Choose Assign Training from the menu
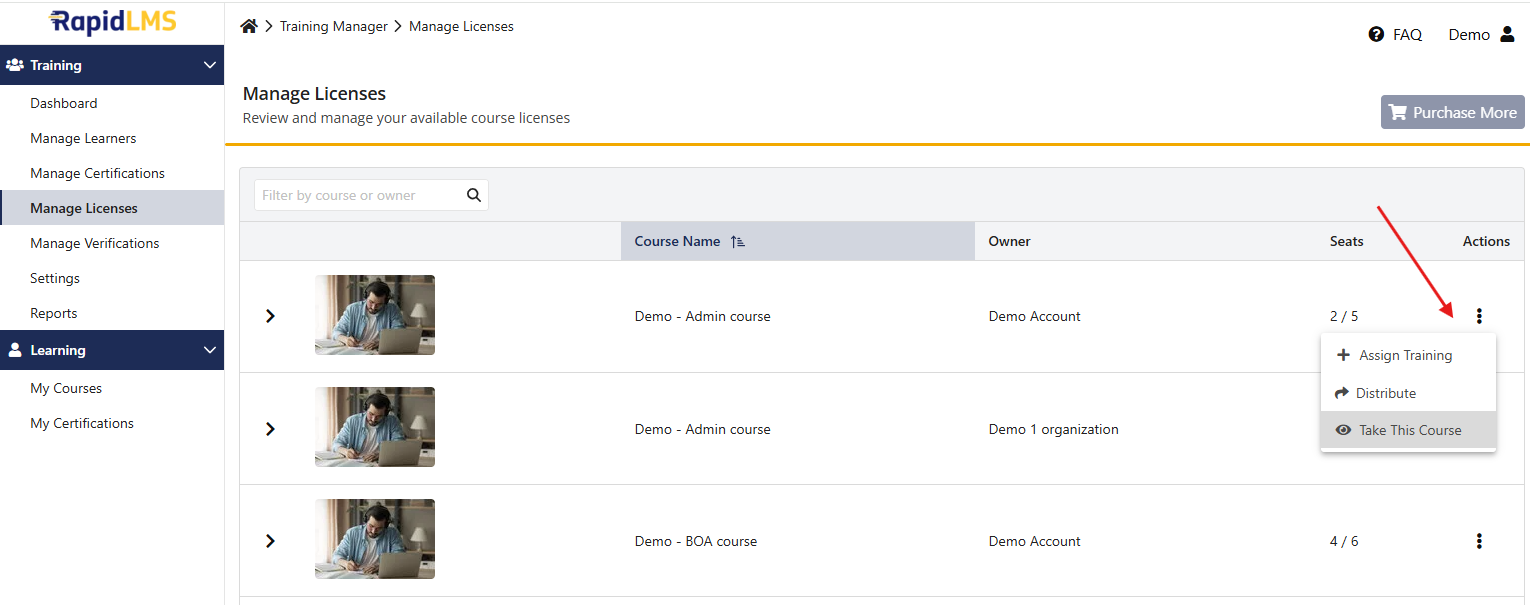The width and height of the screenshot is (1530, 605). tap(1408, 355)
